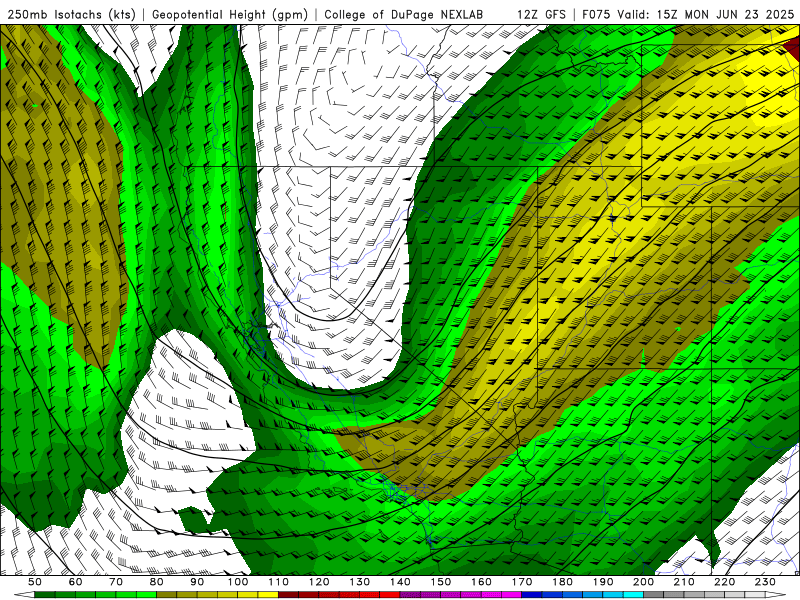The width and height of the screenshot is (800, 600).
Task: Click the legend value 160
Action: pyautogui.click(x=481, y=582)
